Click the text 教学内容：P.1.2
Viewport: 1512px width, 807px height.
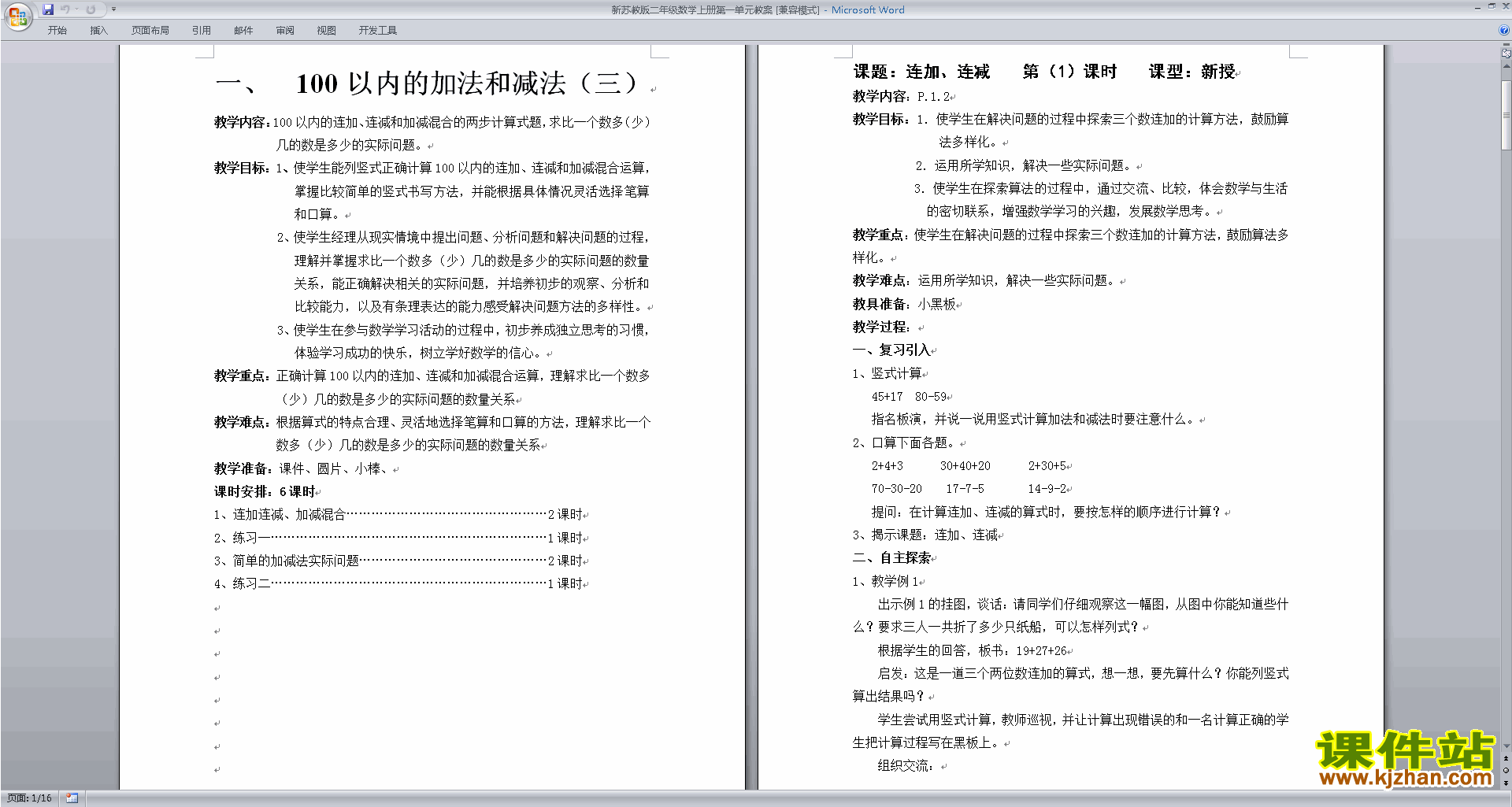coord(902,96)
